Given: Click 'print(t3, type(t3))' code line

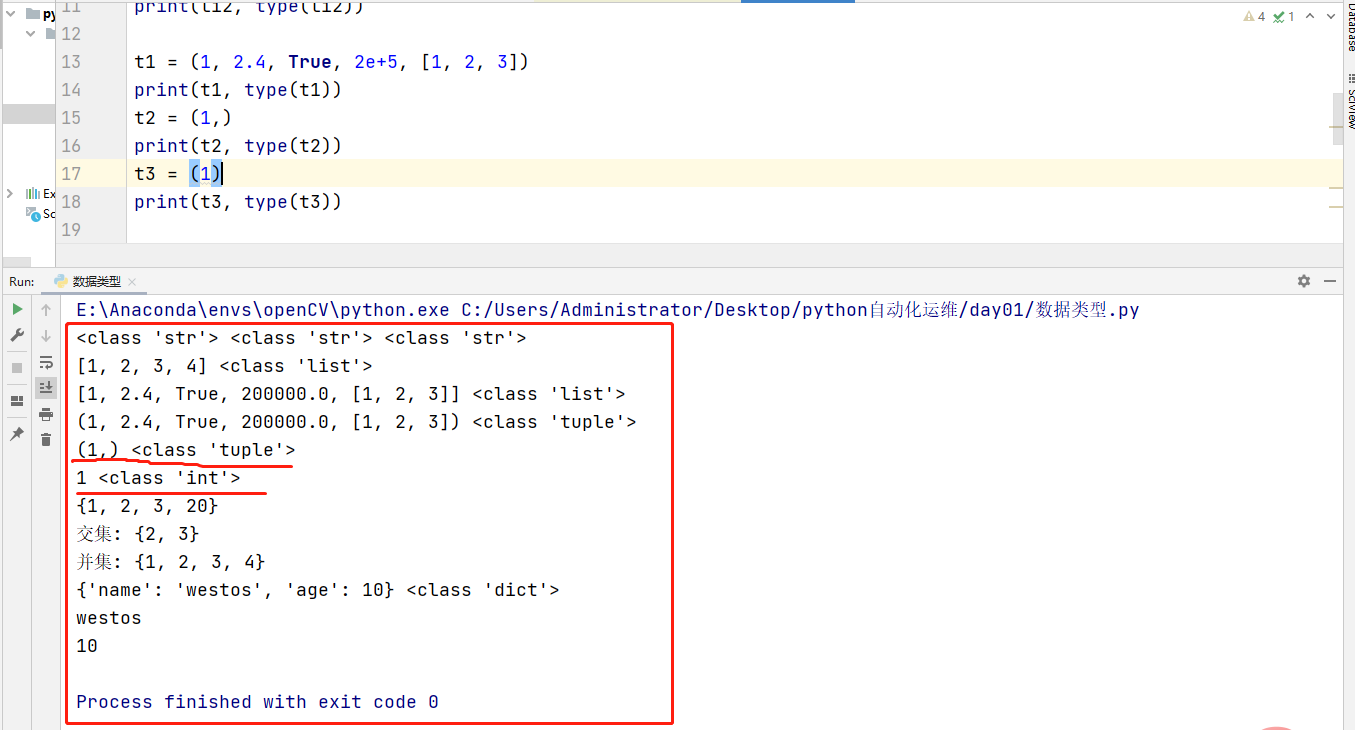Looking at the screenshot, I should pos(238,202).
